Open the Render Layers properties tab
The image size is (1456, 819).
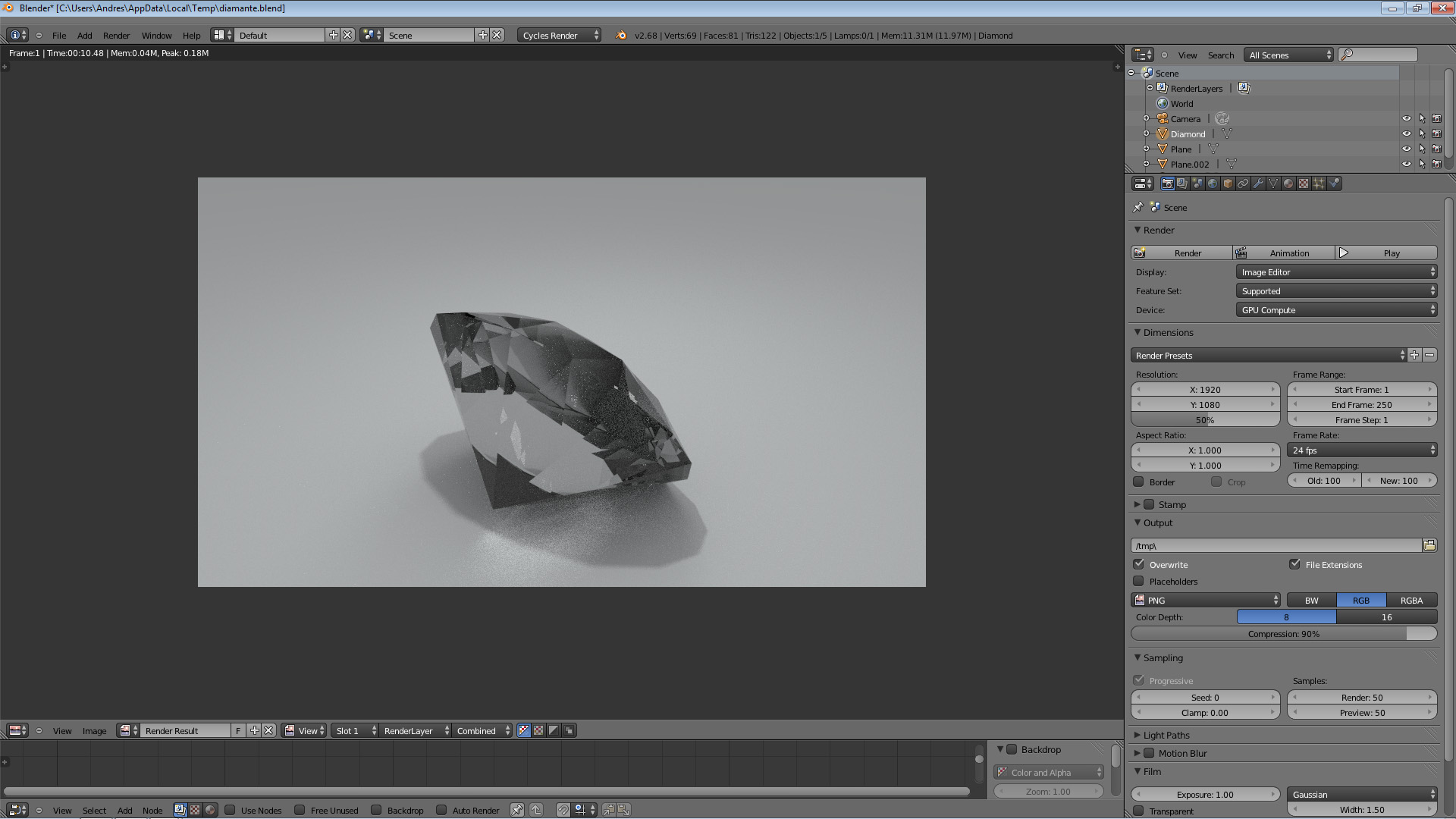click(x=1182, y=184)
